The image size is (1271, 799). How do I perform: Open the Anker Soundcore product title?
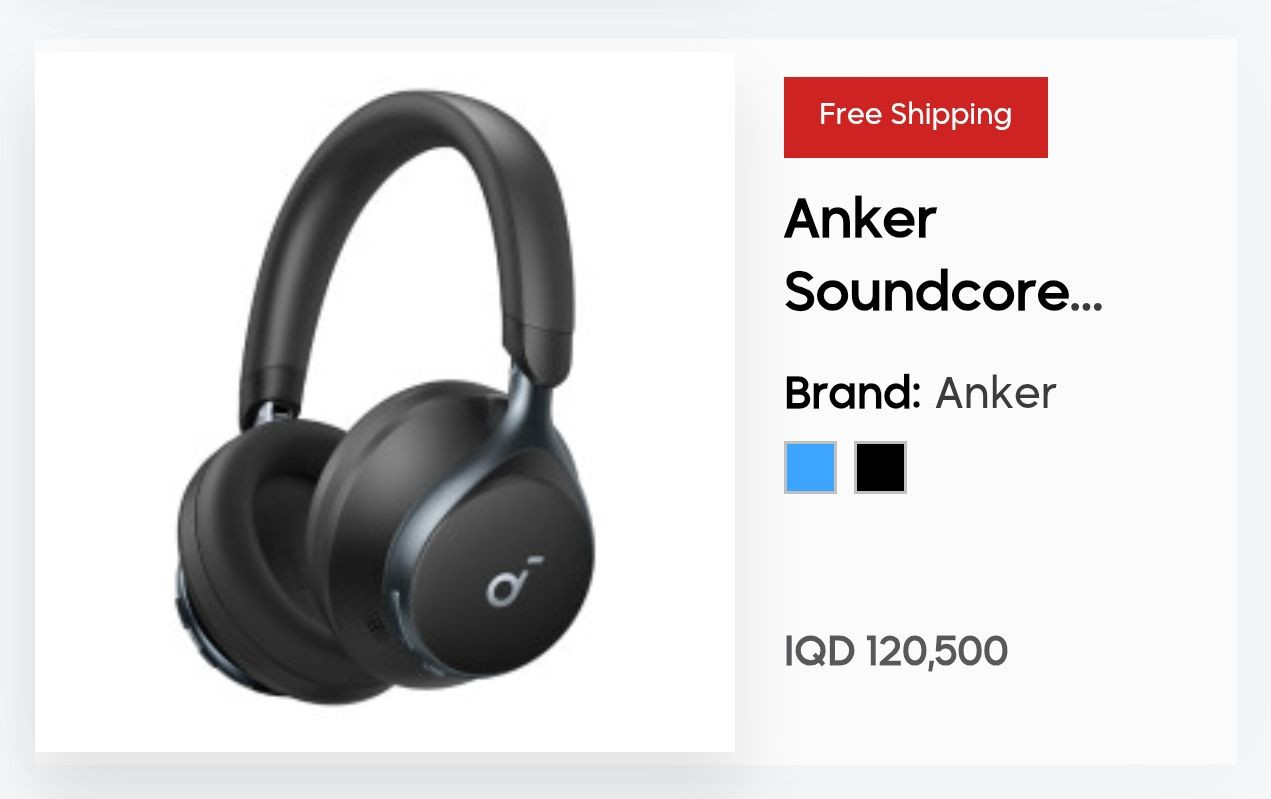(x=943, y=254)
